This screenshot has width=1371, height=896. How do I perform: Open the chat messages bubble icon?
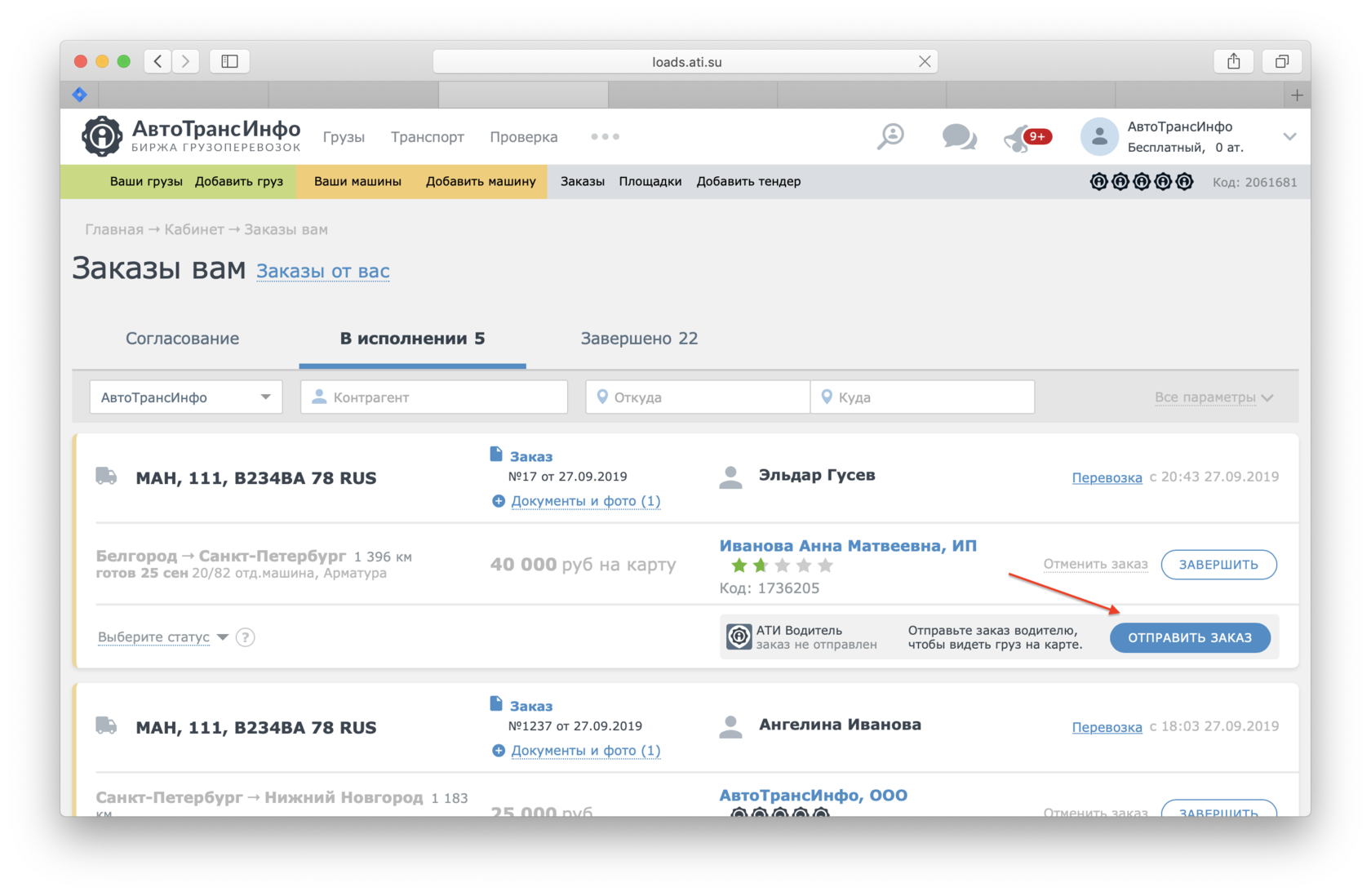[x=959, y=136]
